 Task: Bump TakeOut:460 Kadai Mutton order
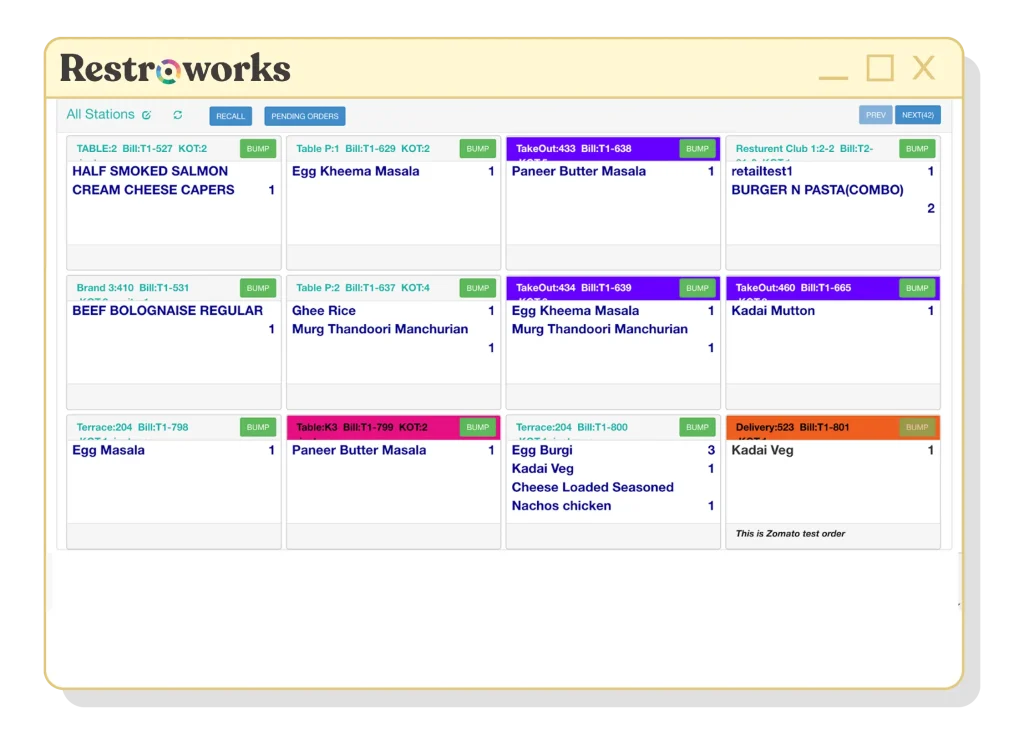click(916, 287)
